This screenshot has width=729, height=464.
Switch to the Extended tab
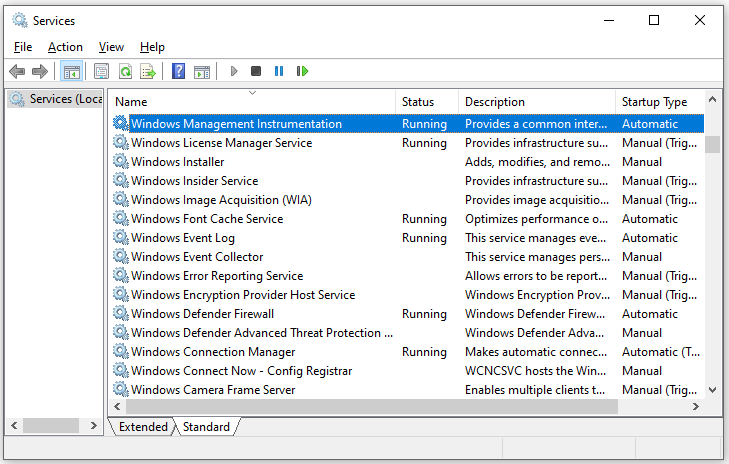click(x=143, y=427)
